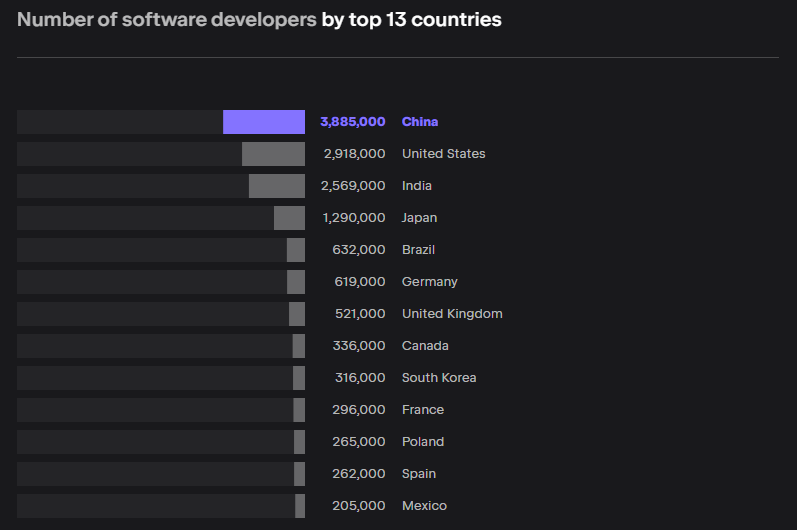The image size is (797, 530).
Task: Click the chart title heading text
Action: click(x=259, y=20)
